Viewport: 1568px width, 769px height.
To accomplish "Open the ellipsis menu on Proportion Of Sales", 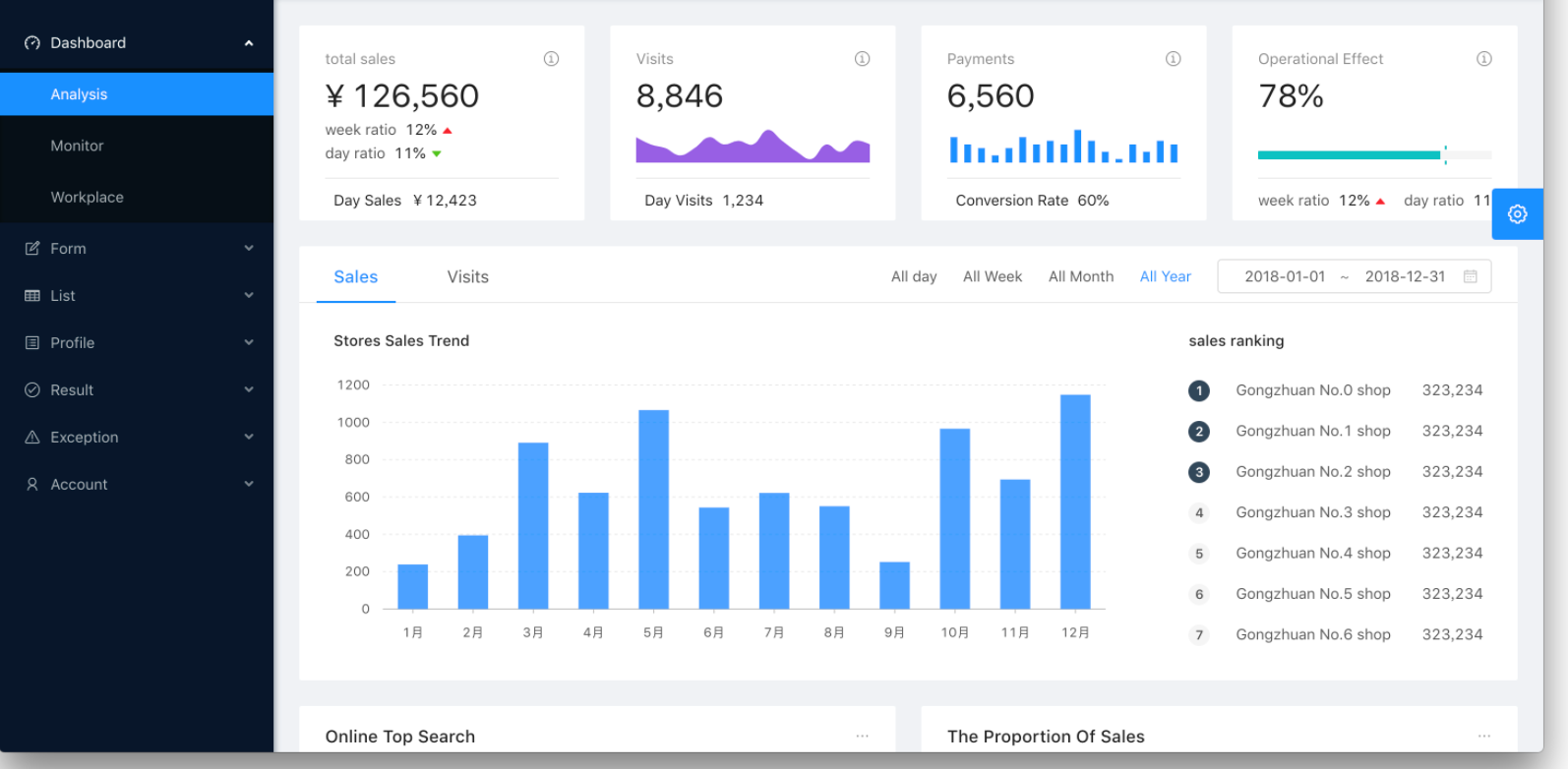I will point(1484,737).
